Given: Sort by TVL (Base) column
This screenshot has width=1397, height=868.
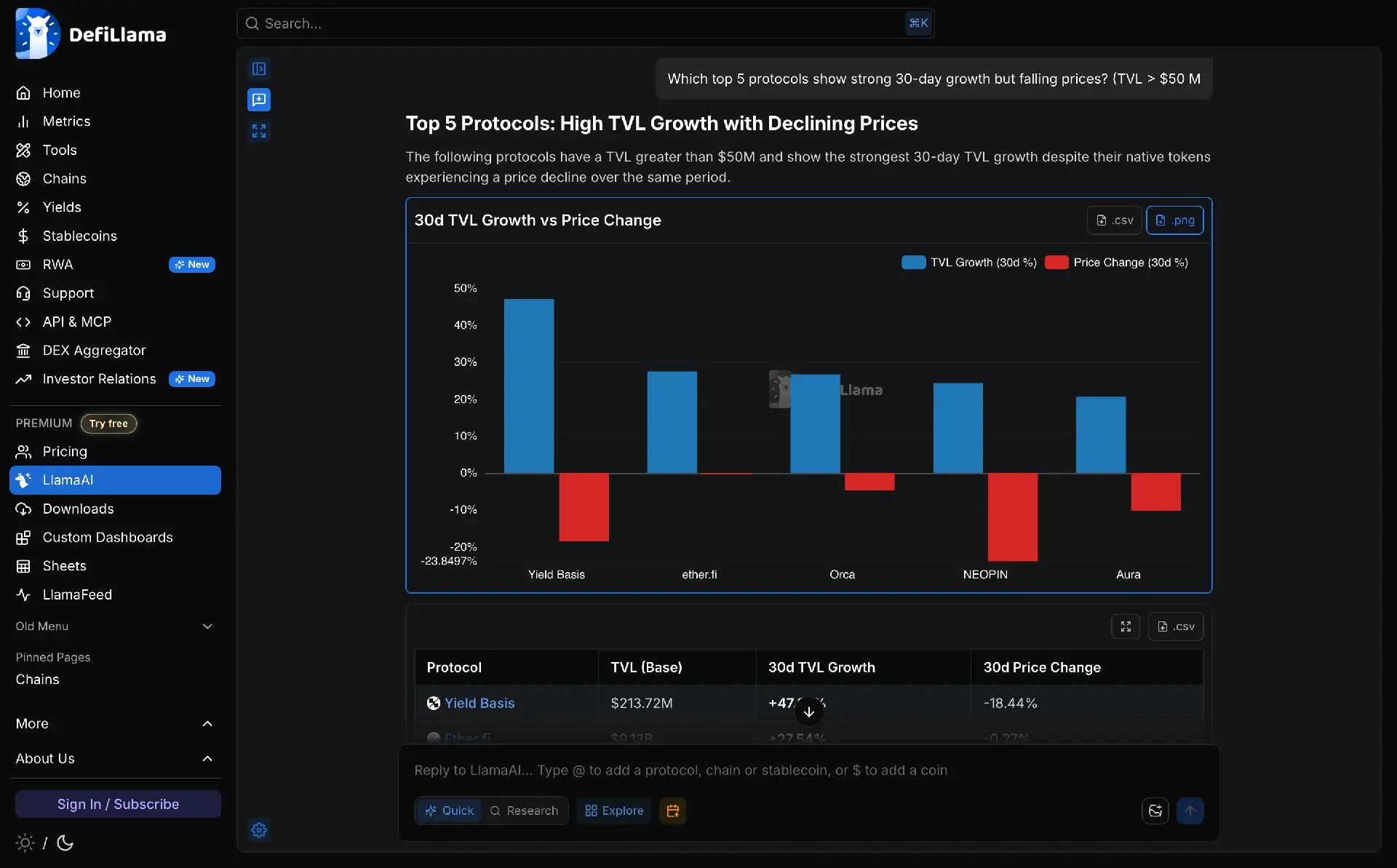Looking at the screenshot, I should coord(677,667).
